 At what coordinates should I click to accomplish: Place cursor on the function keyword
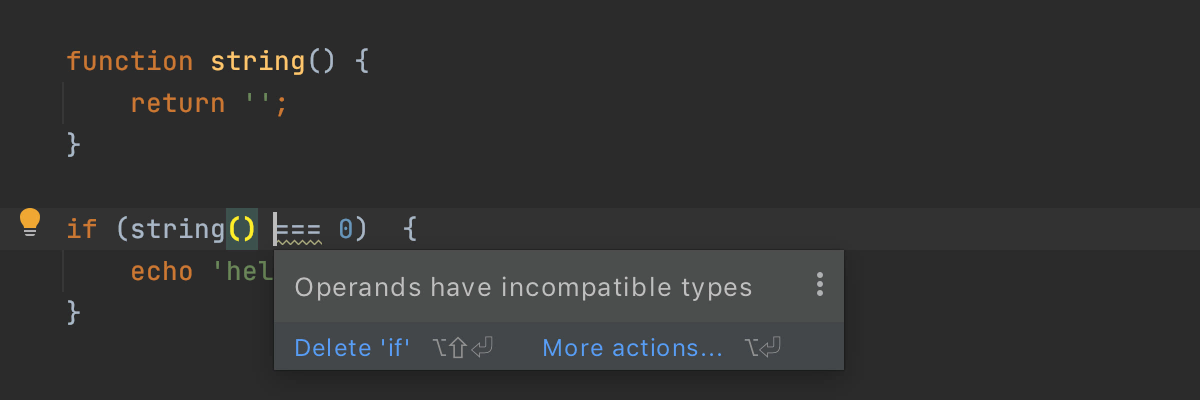(x=130, y=61)
